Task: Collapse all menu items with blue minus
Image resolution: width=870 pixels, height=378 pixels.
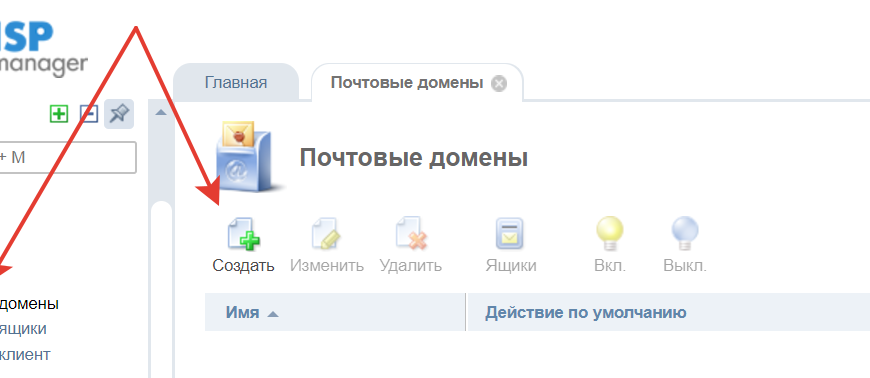Action: 89,114
